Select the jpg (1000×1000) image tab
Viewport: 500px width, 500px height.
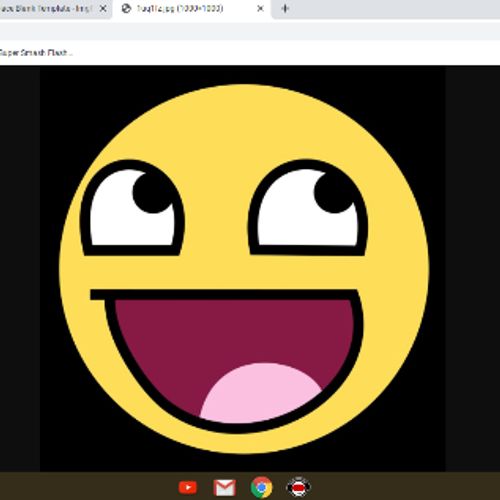coord(192,9)
